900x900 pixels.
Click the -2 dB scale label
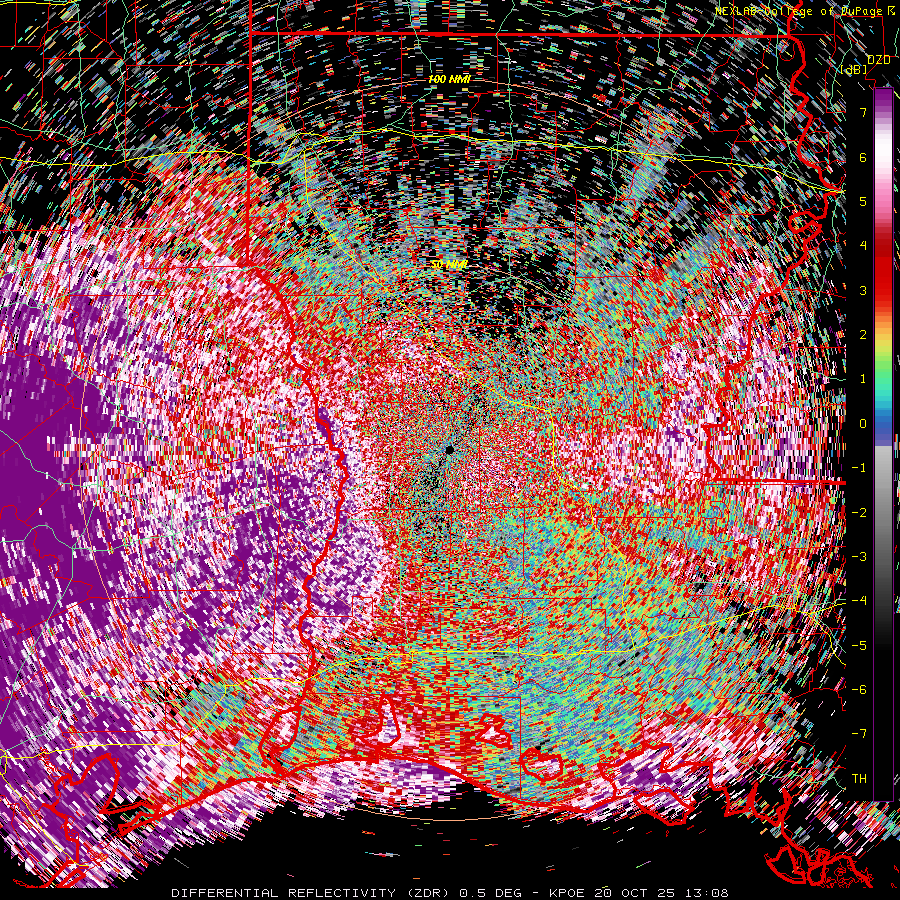[859, 513]
